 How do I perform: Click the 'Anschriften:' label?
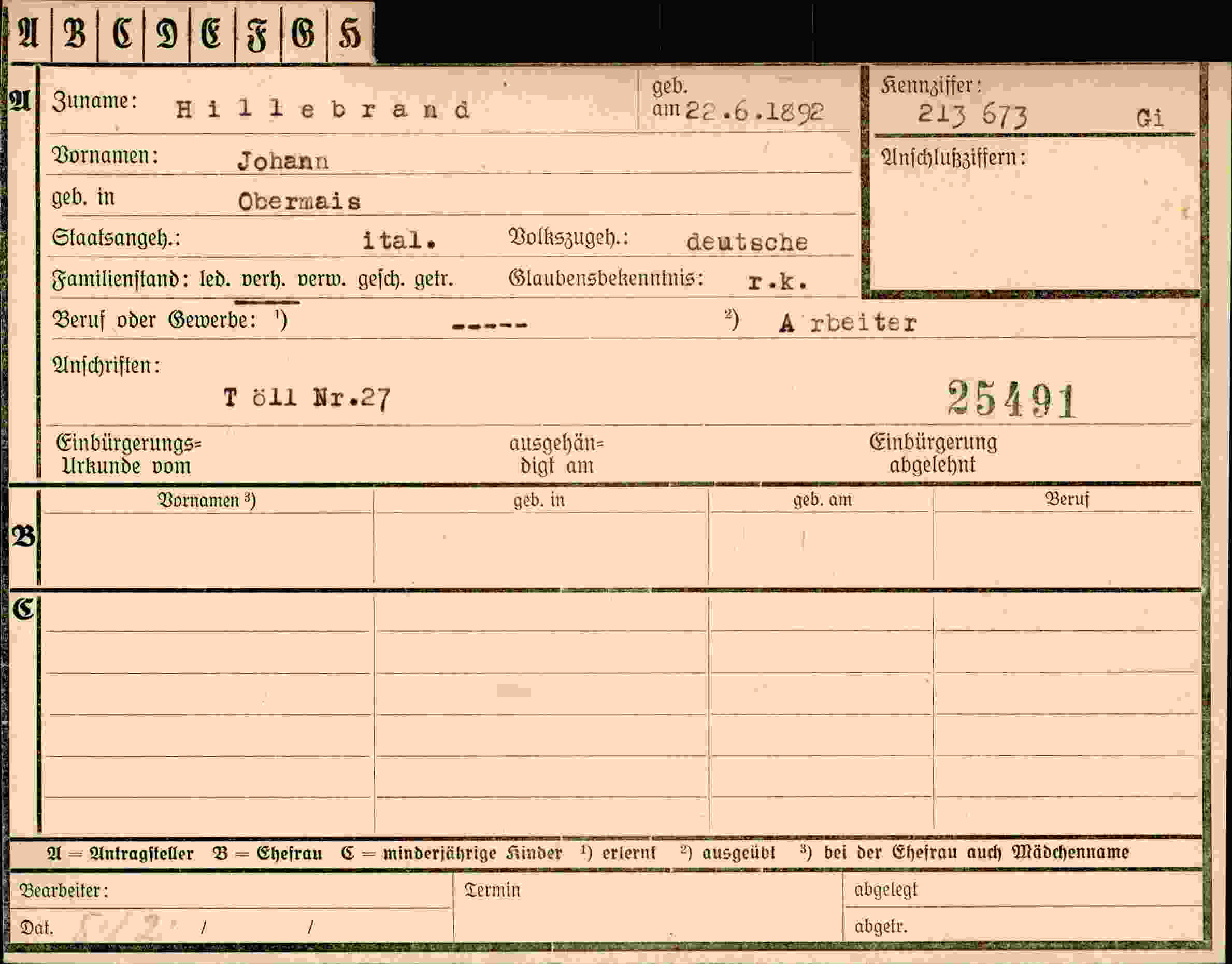106,365
